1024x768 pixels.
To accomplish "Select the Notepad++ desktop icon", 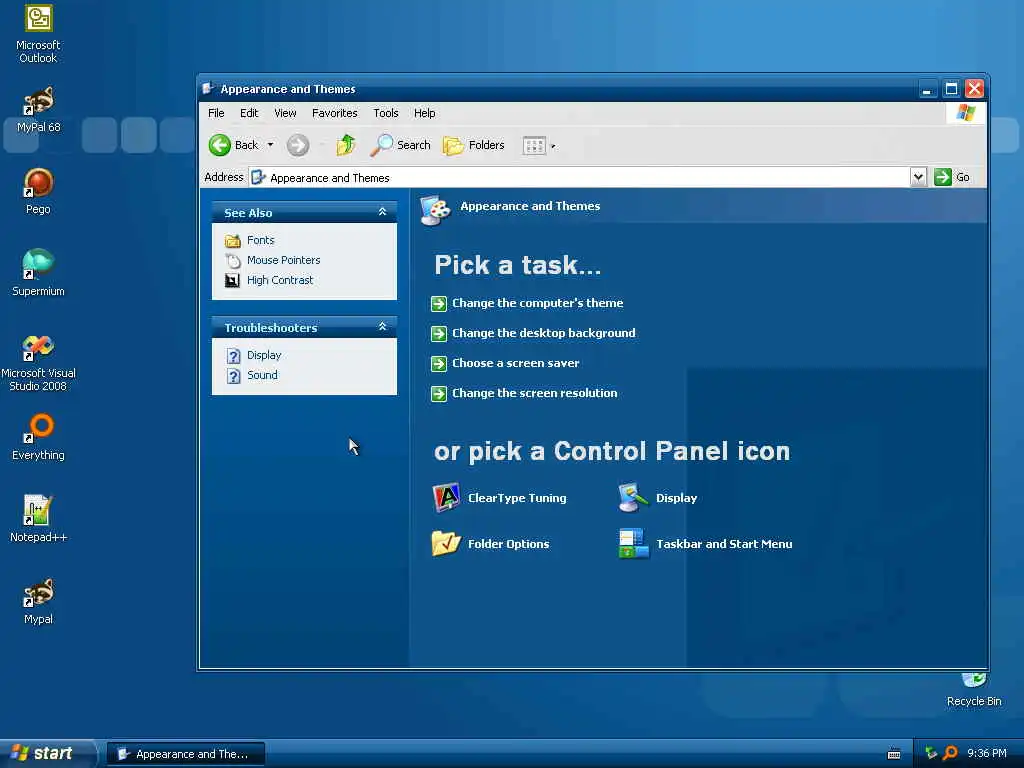I will 39,511.
